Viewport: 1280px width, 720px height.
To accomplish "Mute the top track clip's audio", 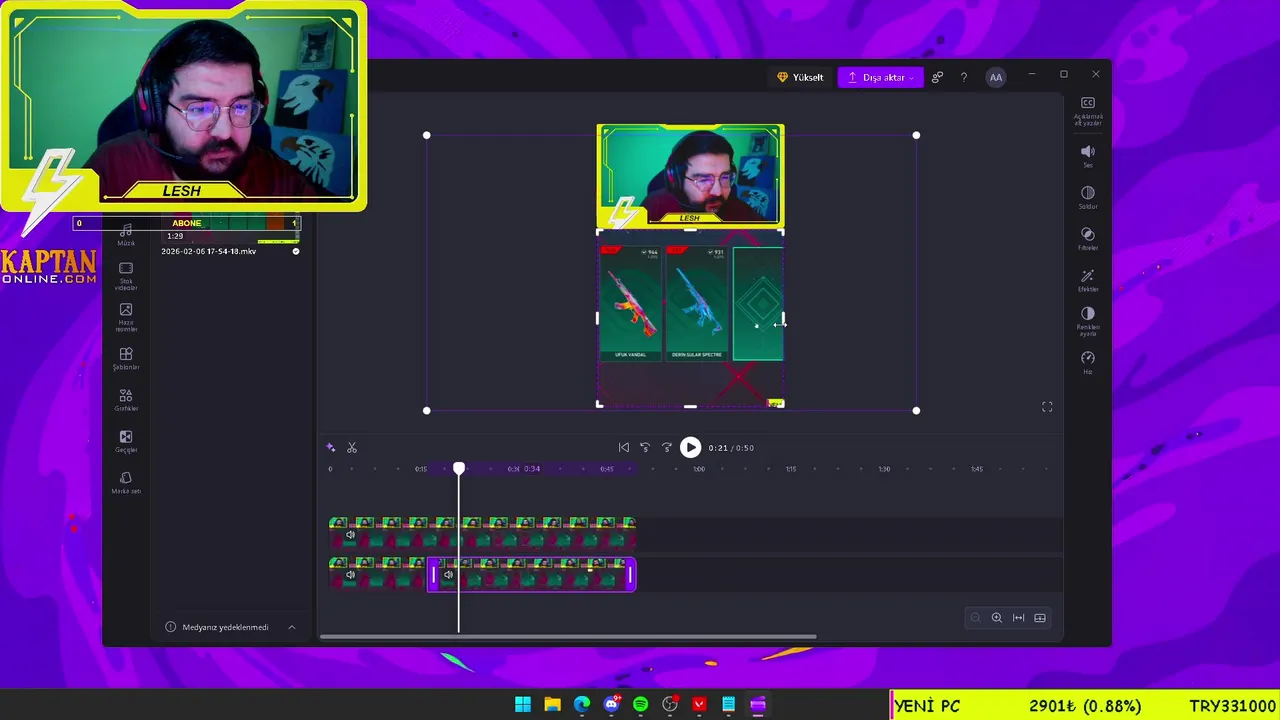I will coord(350,535).
